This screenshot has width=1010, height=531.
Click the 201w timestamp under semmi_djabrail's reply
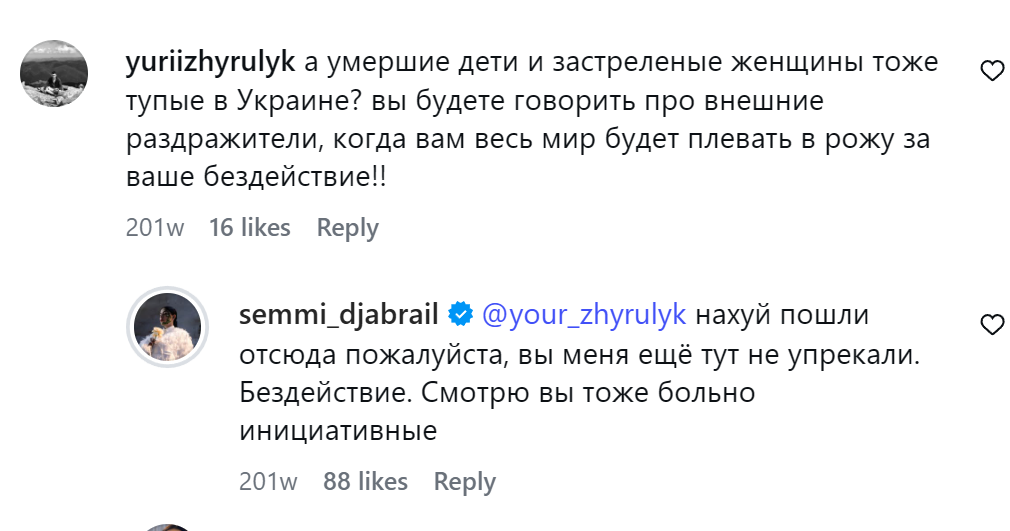pos(268,482)
